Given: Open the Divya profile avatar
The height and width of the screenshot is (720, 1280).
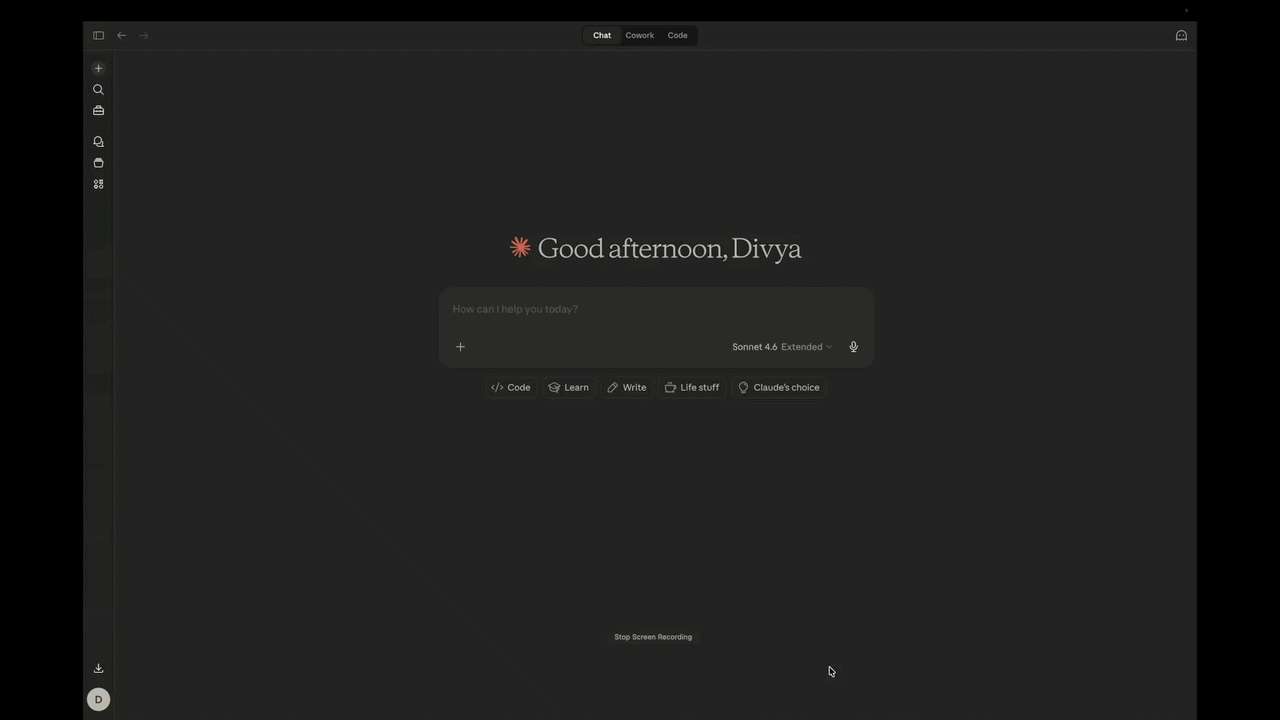Looking at the screenshot, I should (98, 700).
